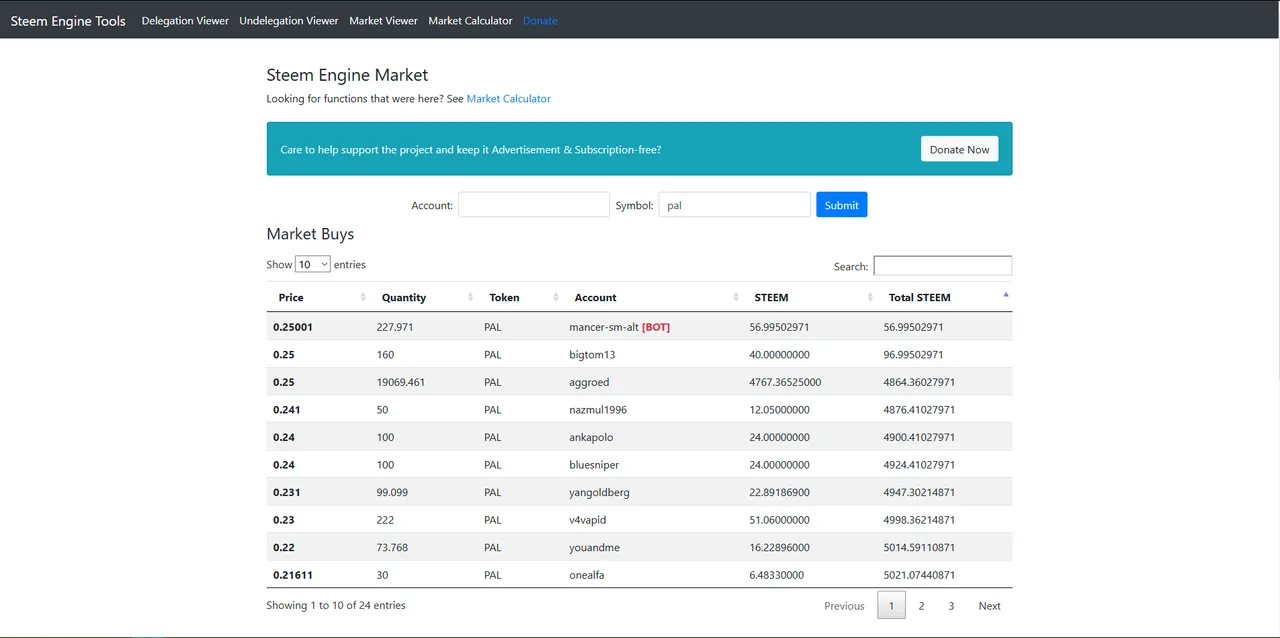Image resolution: width=1280 pixels, height=638 pixels.
Task: Go to page 2 of results
Action: tap(921, 606)
